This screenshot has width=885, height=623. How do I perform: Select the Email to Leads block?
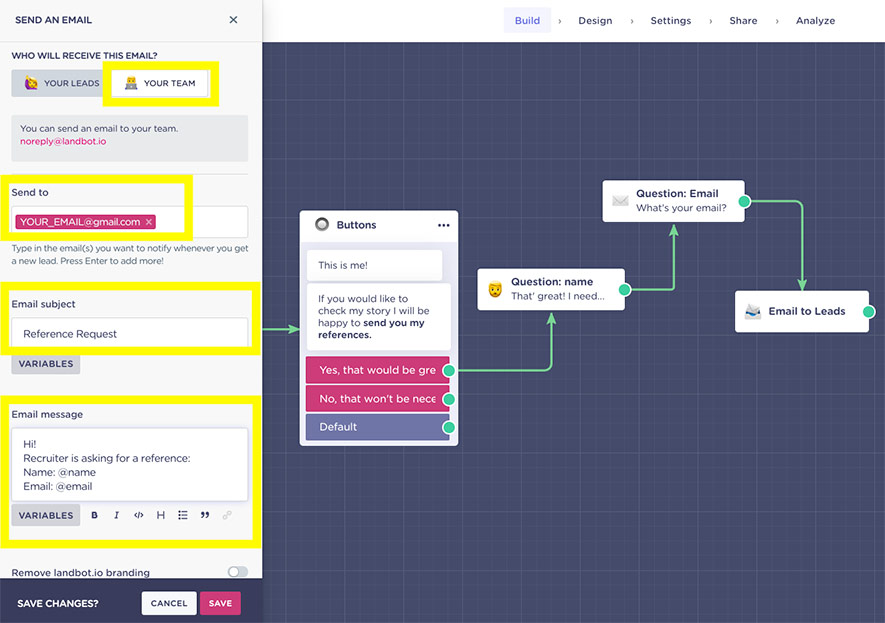click(x=801, y=312)
